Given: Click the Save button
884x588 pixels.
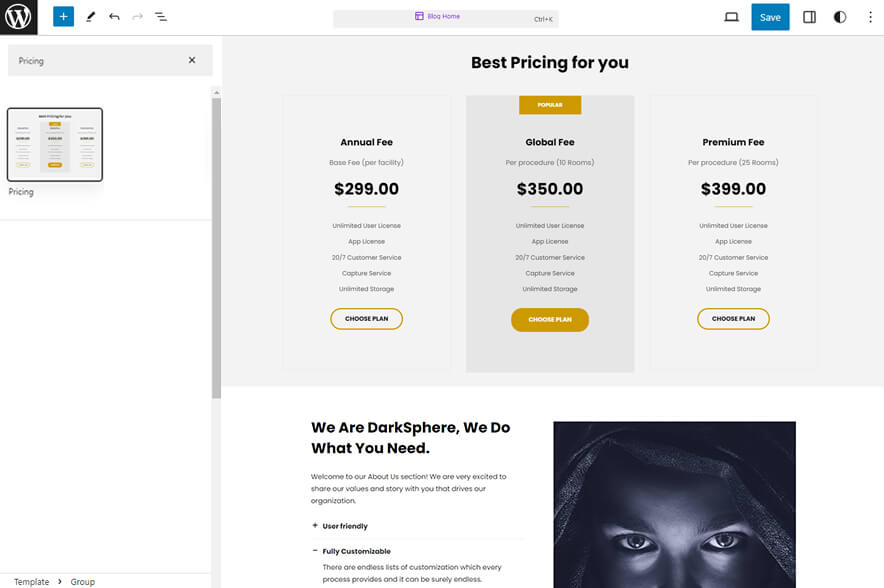Looking at the screenshot, I should 770,16.
